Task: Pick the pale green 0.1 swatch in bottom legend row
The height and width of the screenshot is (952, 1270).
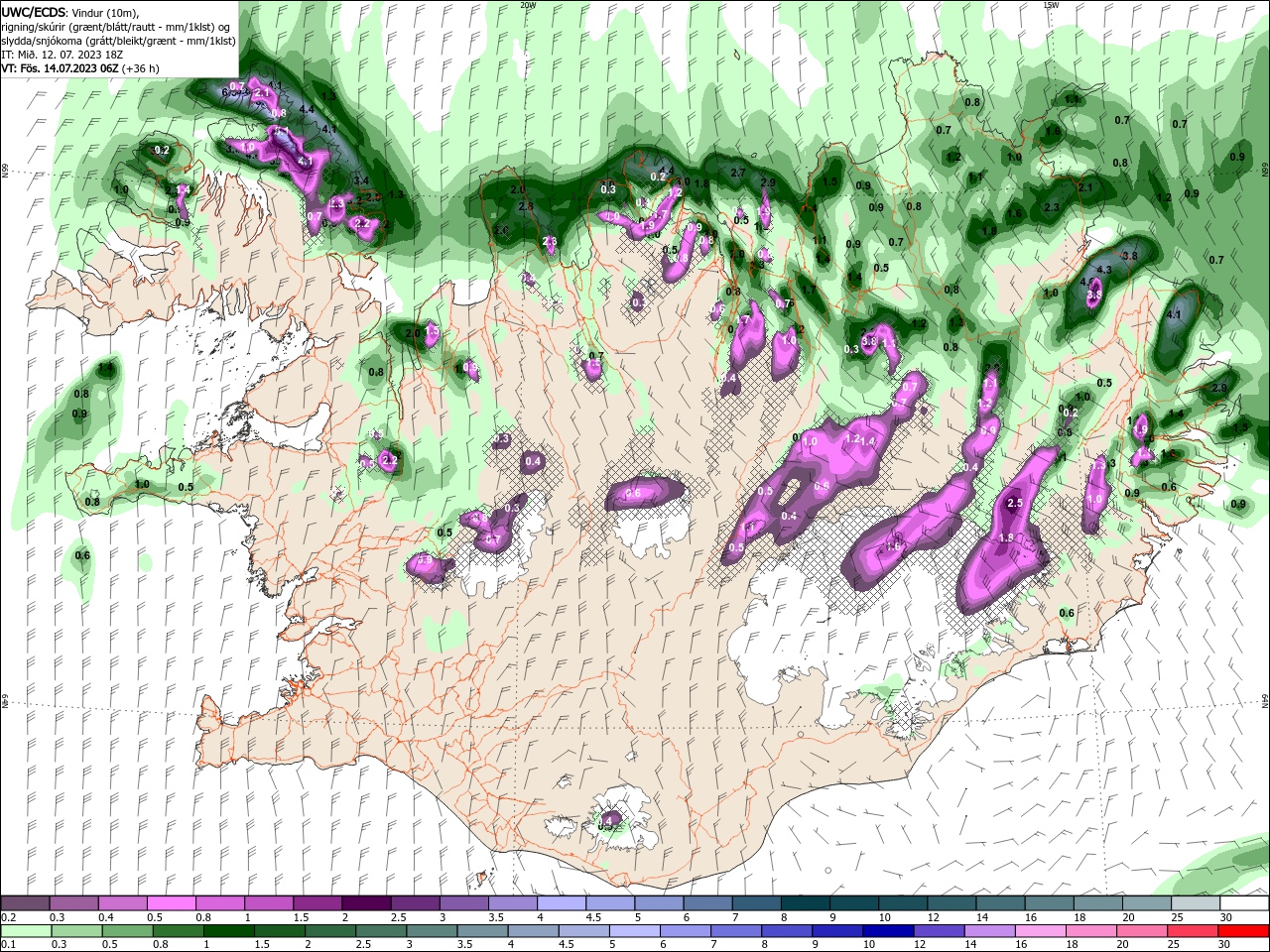Action: [25, 930]
